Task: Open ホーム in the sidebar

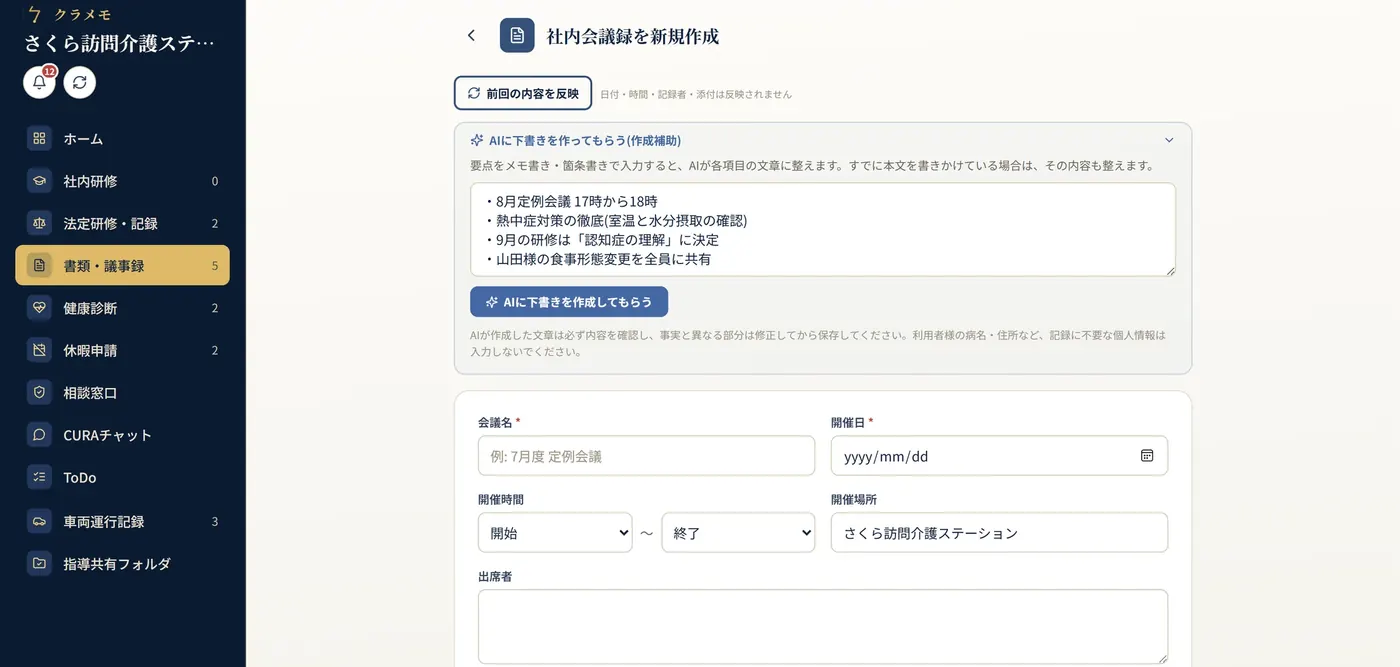Action: [x=122, y=139]
